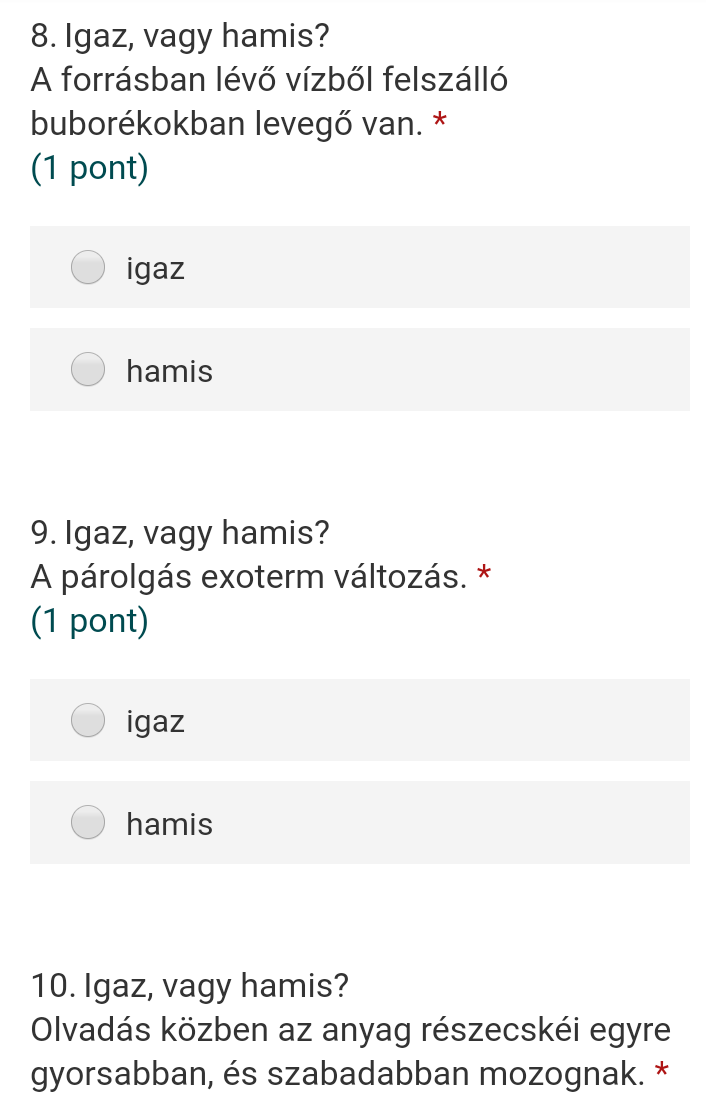Click the "igaz" label text under question 9

point(156,721)
